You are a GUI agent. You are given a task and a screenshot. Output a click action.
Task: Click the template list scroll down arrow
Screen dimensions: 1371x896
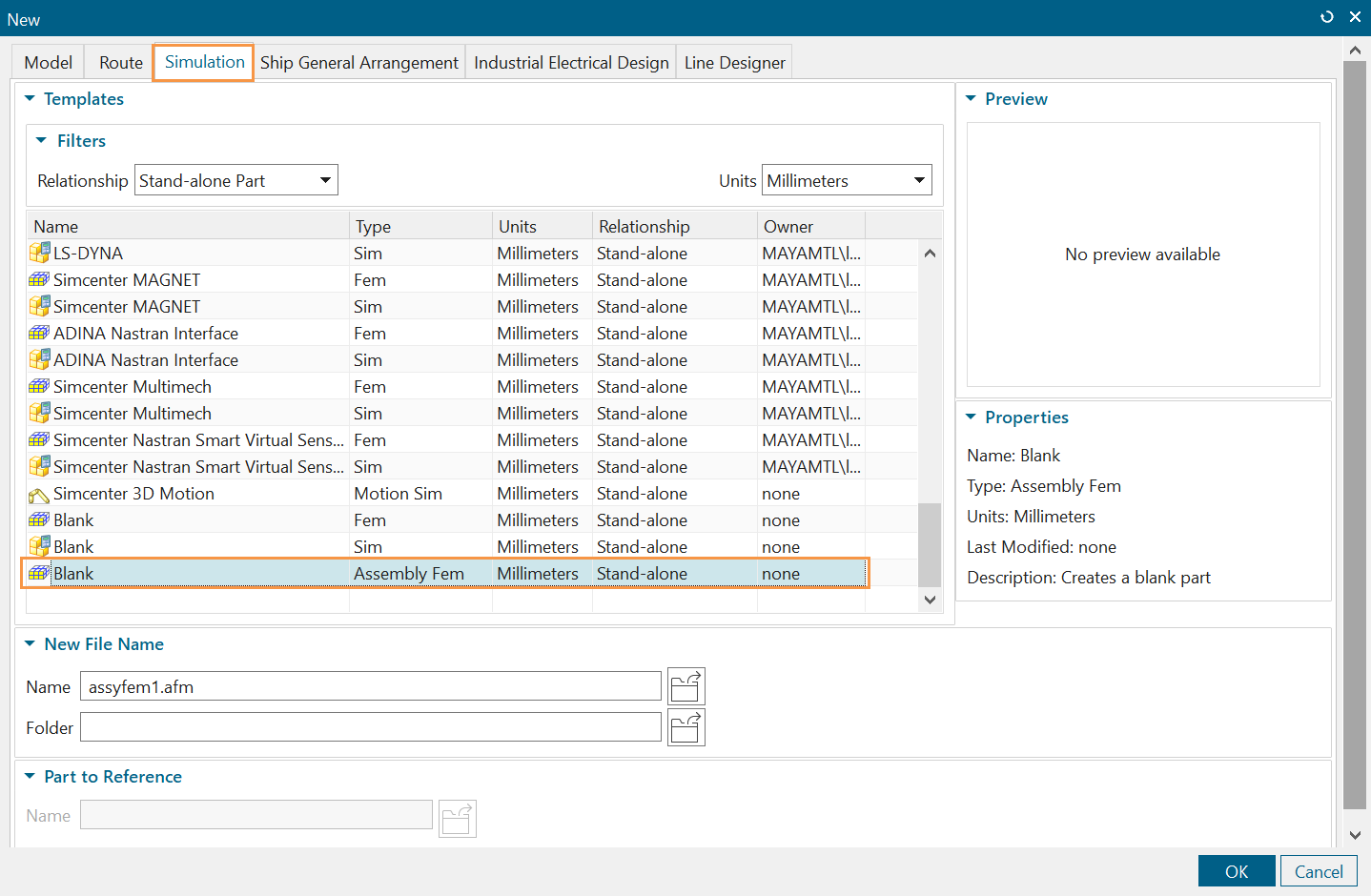click(930, 600)
